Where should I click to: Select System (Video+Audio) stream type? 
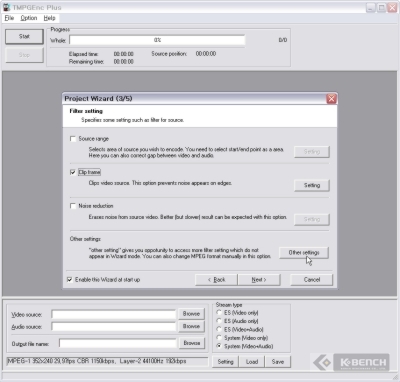pyautogui.click(x=219, y=346)
